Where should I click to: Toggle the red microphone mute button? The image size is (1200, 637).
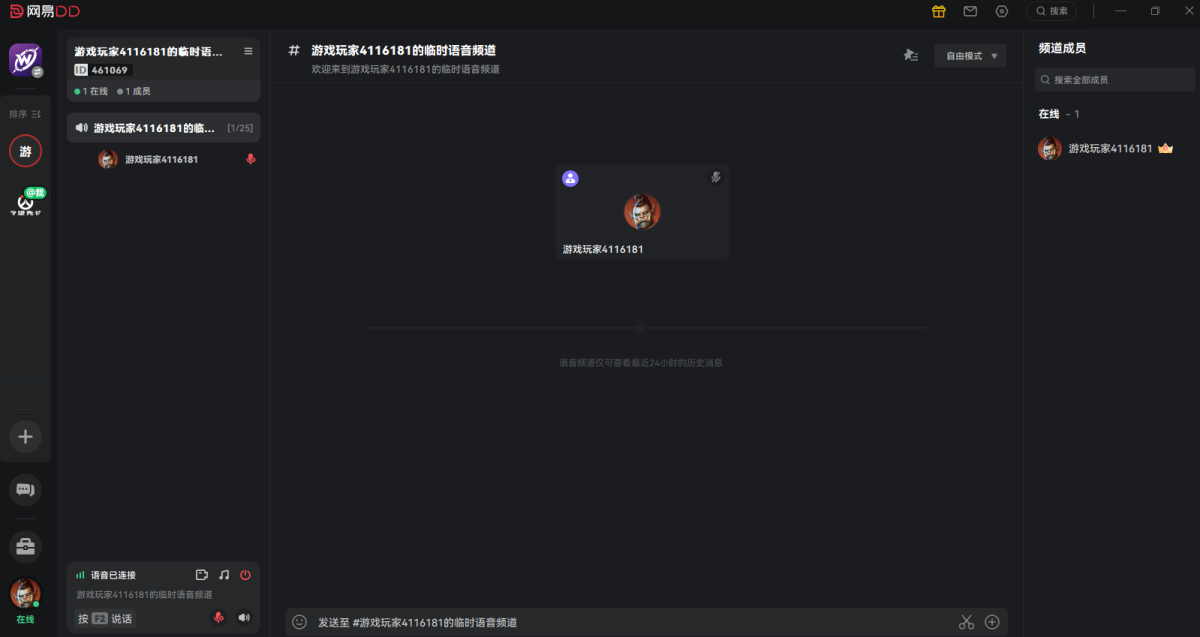pyautogui.click(x=218, y=618)
